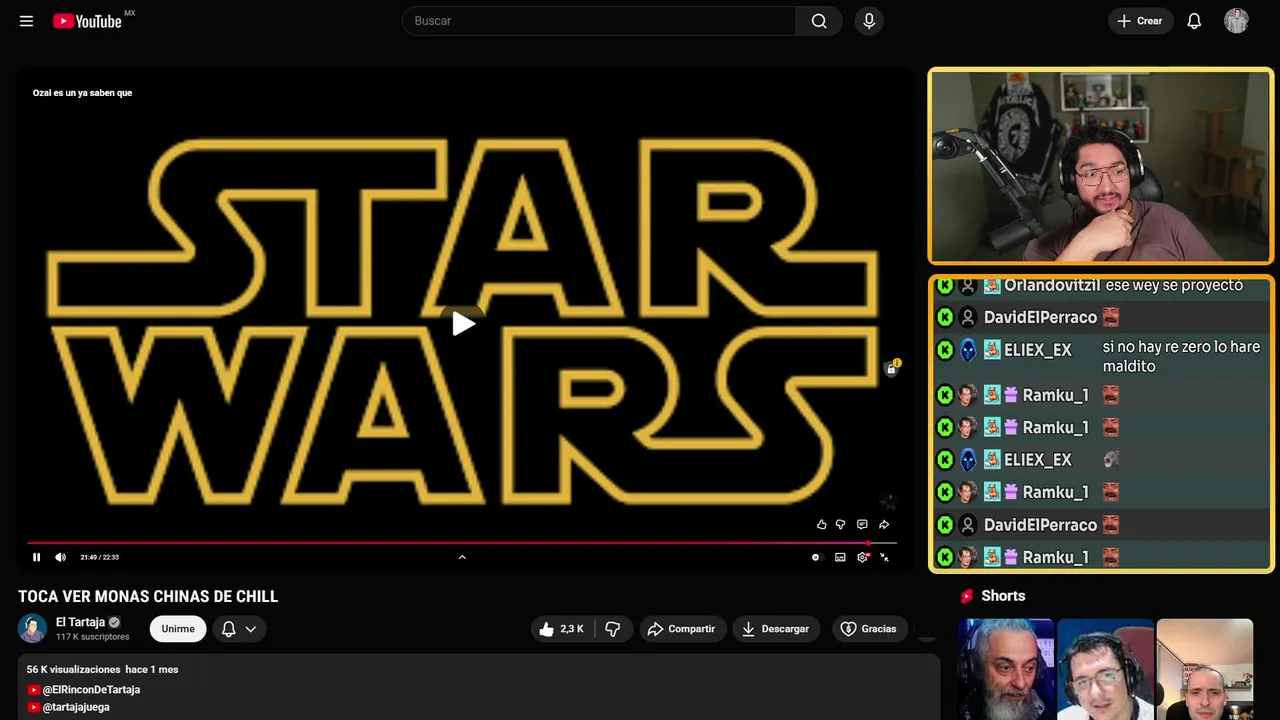Open El Tartaja channel avatar
1280x720 pixels.
coord(33,628)
